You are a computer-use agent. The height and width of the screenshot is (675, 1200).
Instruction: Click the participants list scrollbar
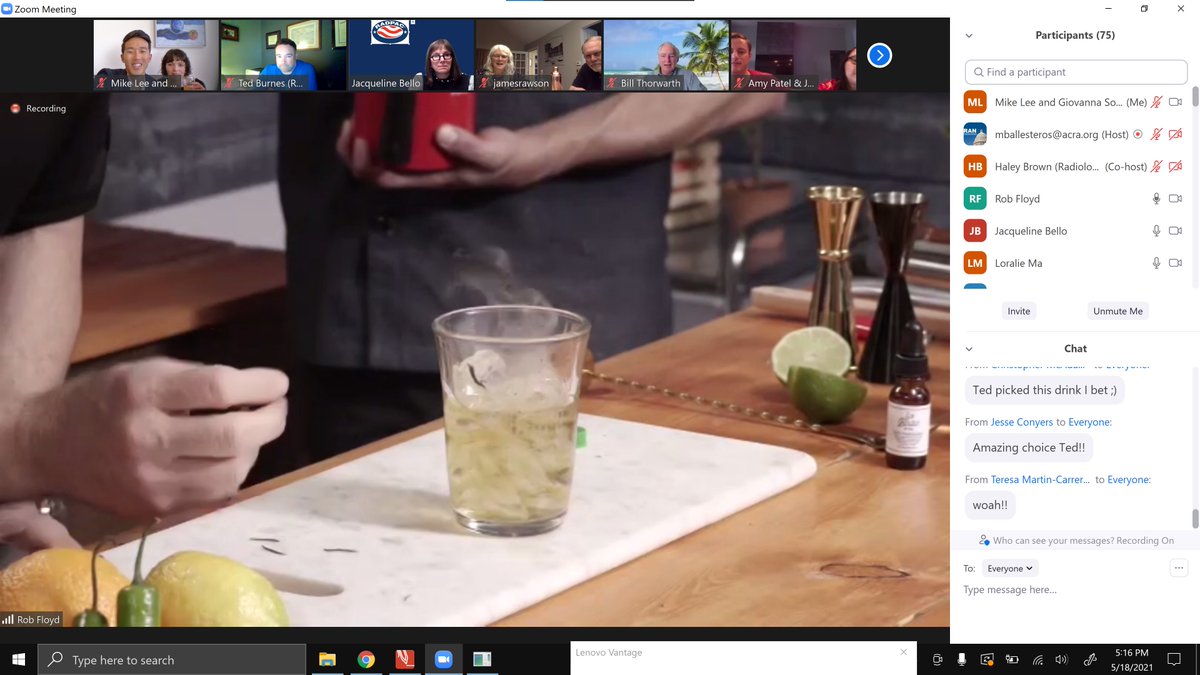(x=1194, y=96)
